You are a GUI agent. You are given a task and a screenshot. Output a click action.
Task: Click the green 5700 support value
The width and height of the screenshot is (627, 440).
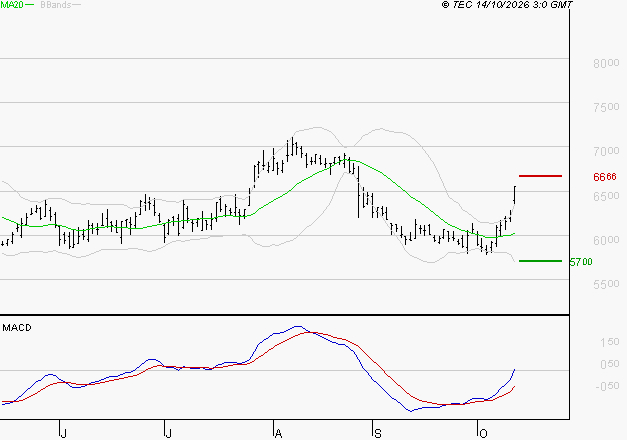click(x=581, y=262)
